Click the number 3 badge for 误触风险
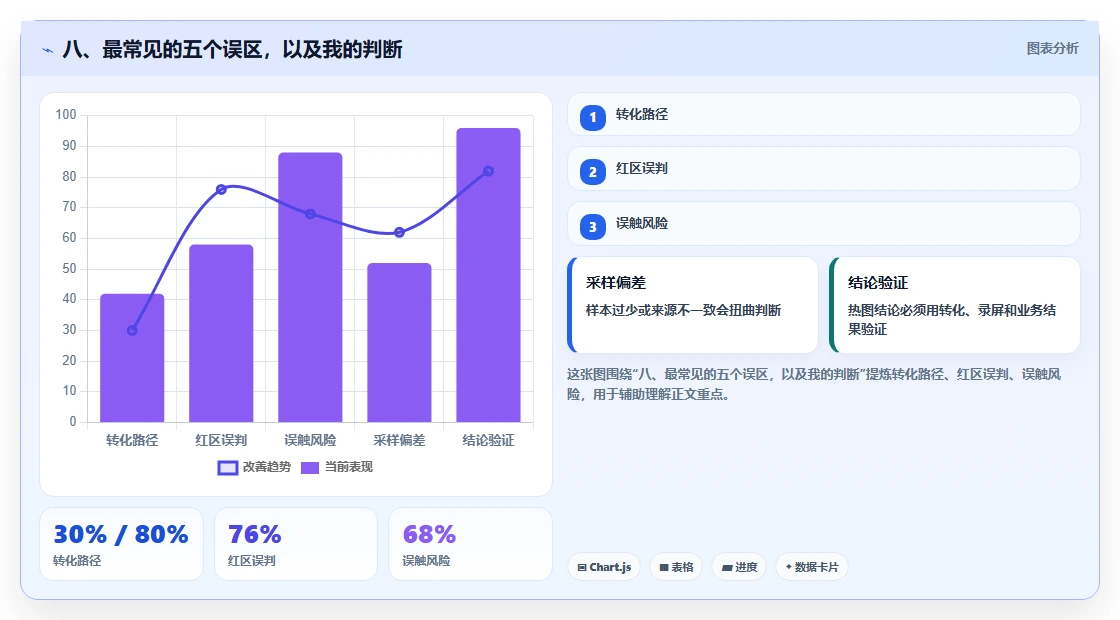Screen dimensions: 1120x620 click(592, 226)
